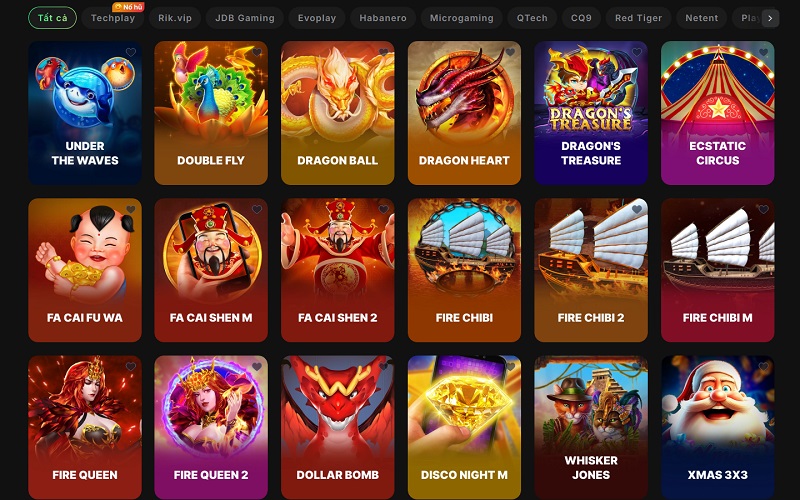The height and width of the screenshot is (500, 800).
Task: Add Ecstatic Circus to favorites via heart
Action: [x=763, y=52]
